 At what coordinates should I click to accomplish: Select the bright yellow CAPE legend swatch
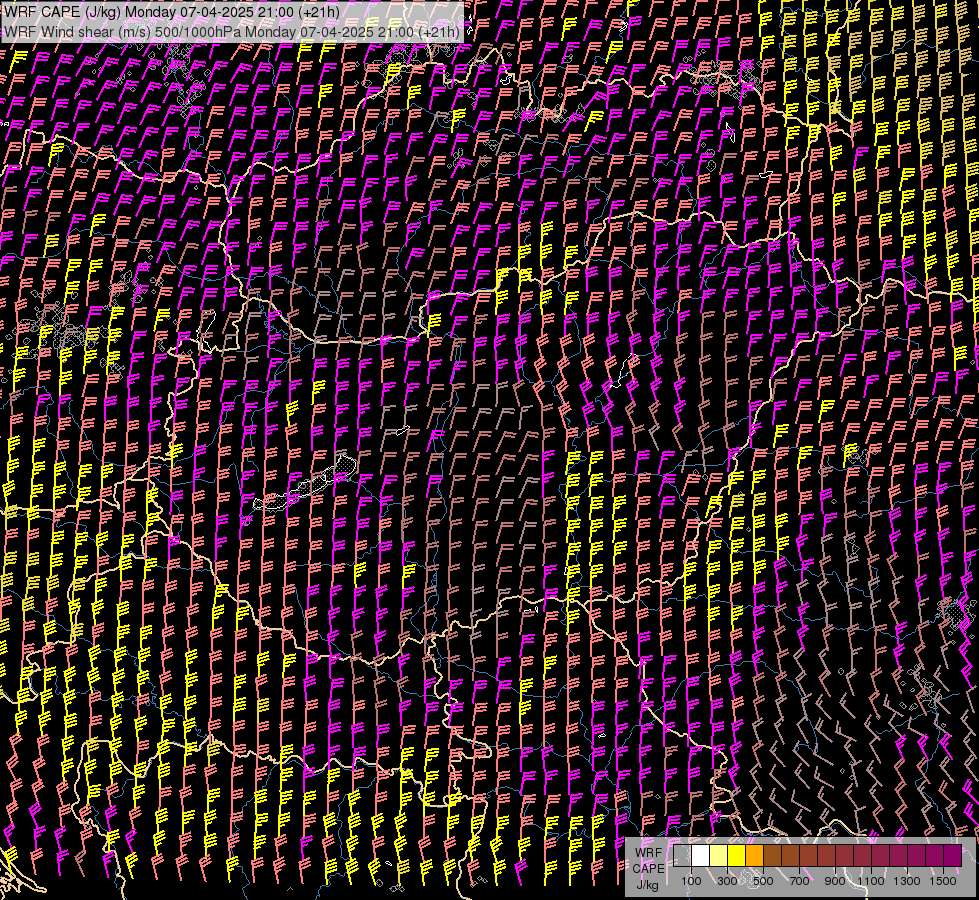coord(736,855)
